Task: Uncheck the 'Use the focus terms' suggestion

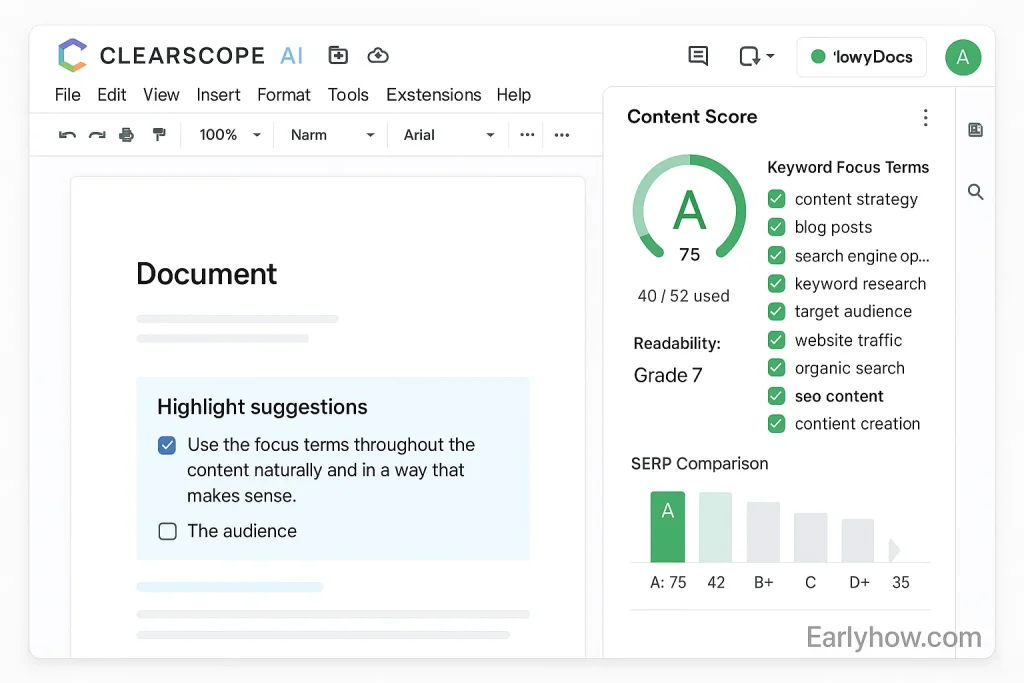Action: point(168,445)
